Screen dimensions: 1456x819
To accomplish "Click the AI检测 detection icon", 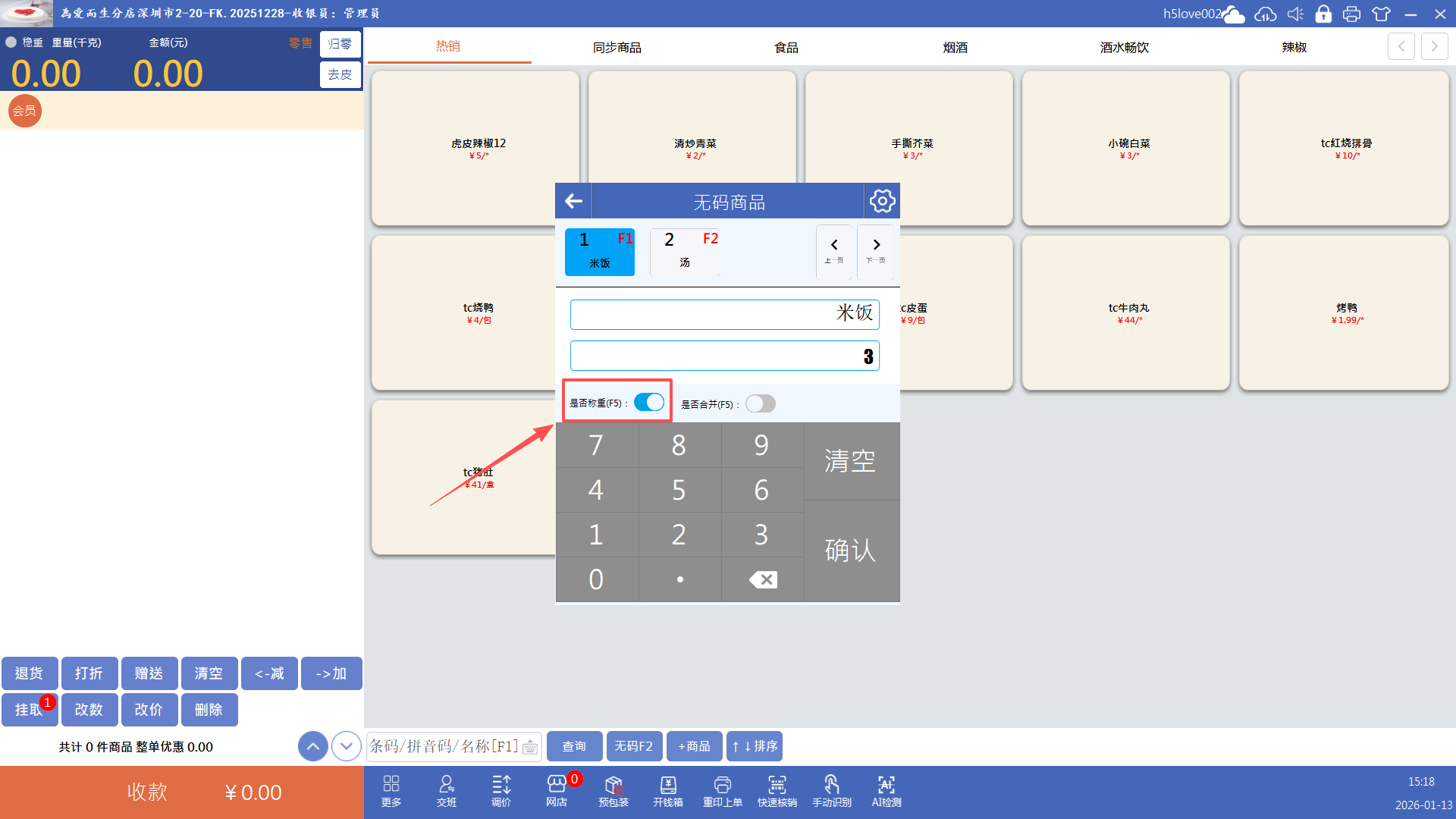I will pos(886,791).
